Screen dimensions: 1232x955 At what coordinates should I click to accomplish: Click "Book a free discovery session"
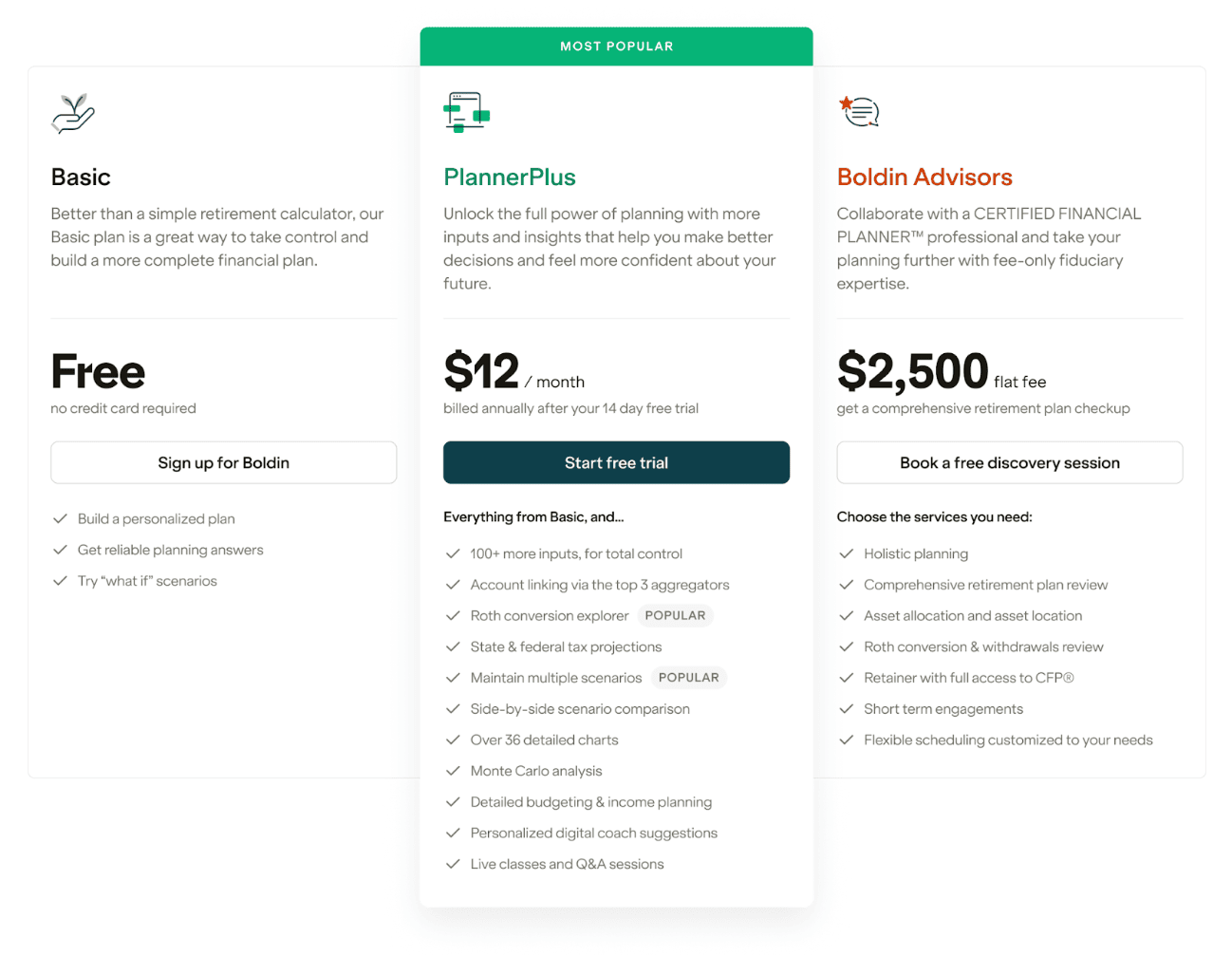point(1009,462)
